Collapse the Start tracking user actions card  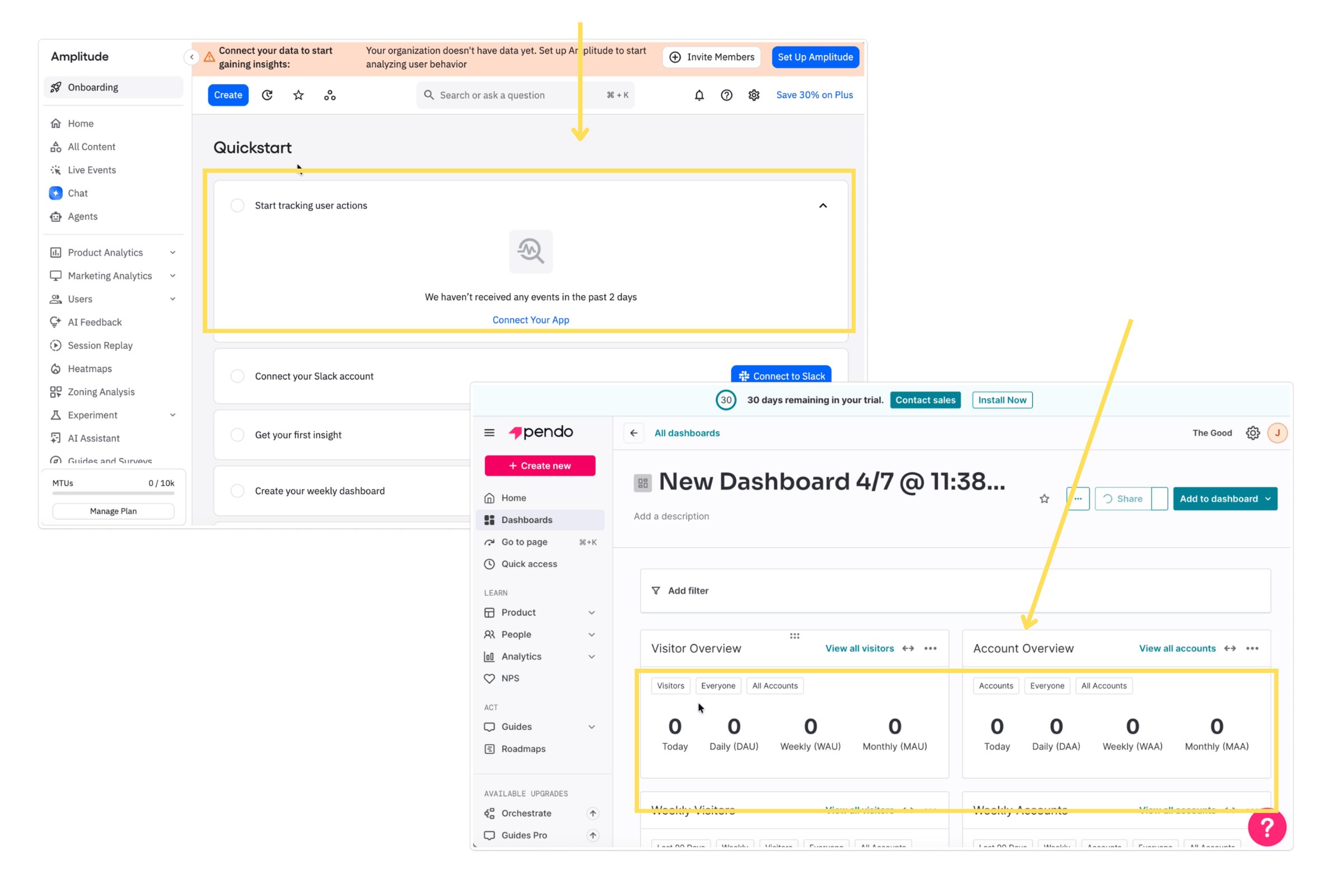[x=823, y=206]
